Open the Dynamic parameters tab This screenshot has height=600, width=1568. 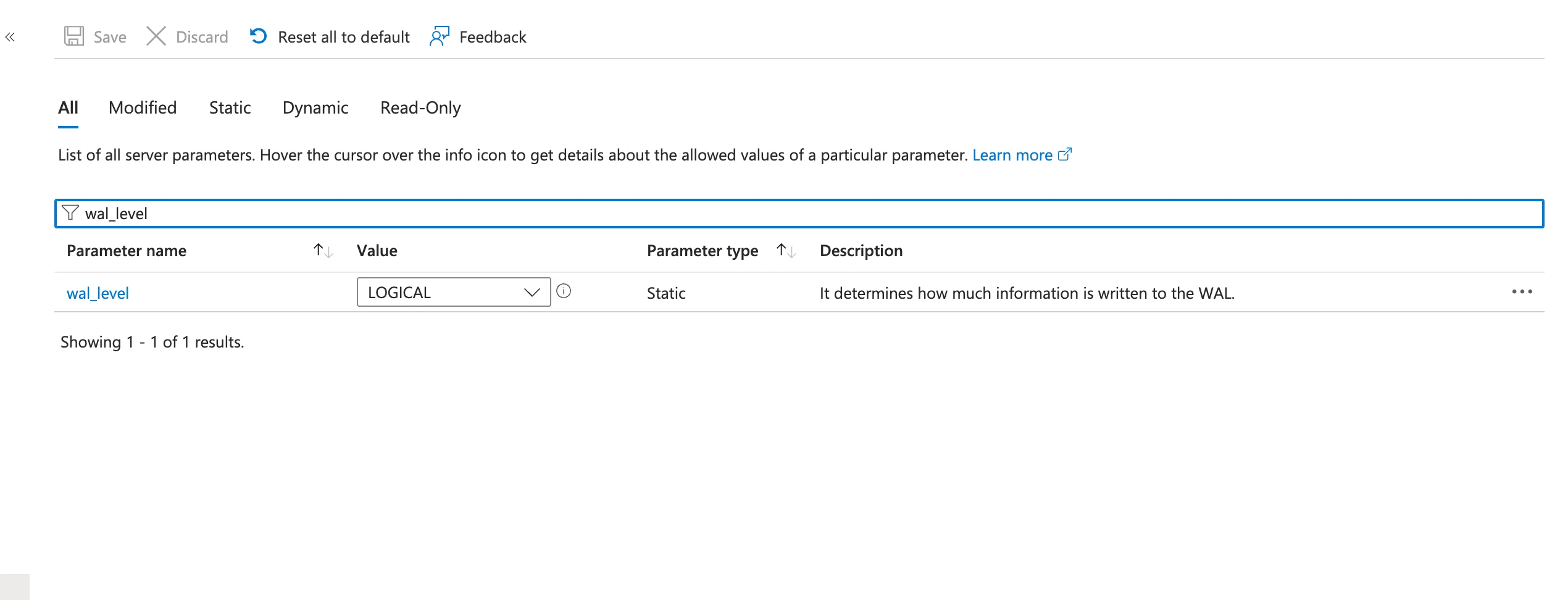tap(315, 108)
